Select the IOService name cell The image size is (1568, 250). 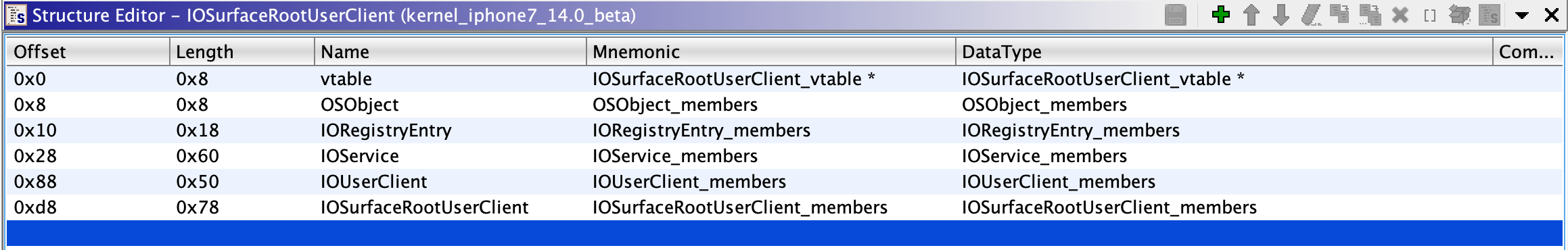coord(451,156)
